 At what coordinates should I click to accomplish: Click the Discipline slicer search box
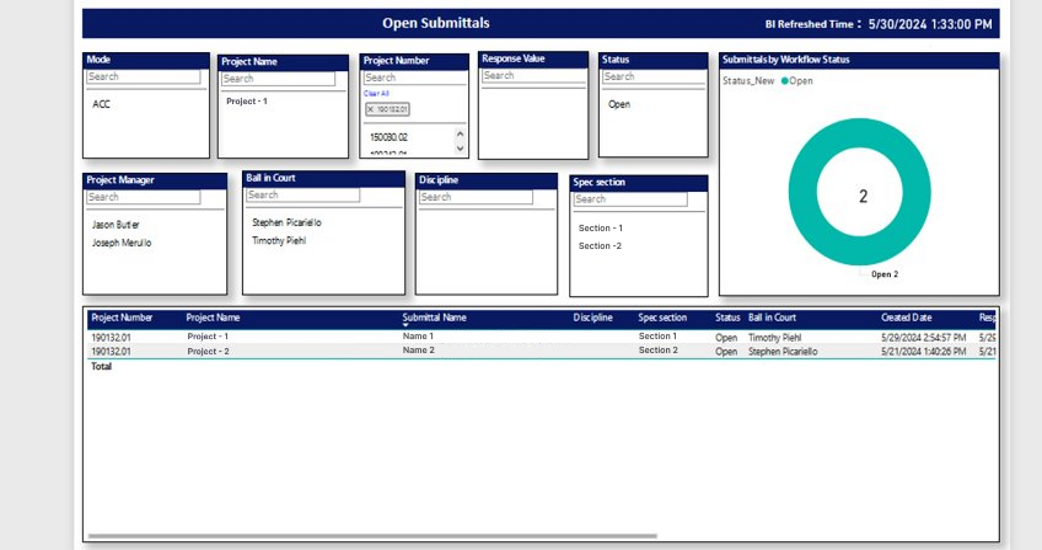475,197
